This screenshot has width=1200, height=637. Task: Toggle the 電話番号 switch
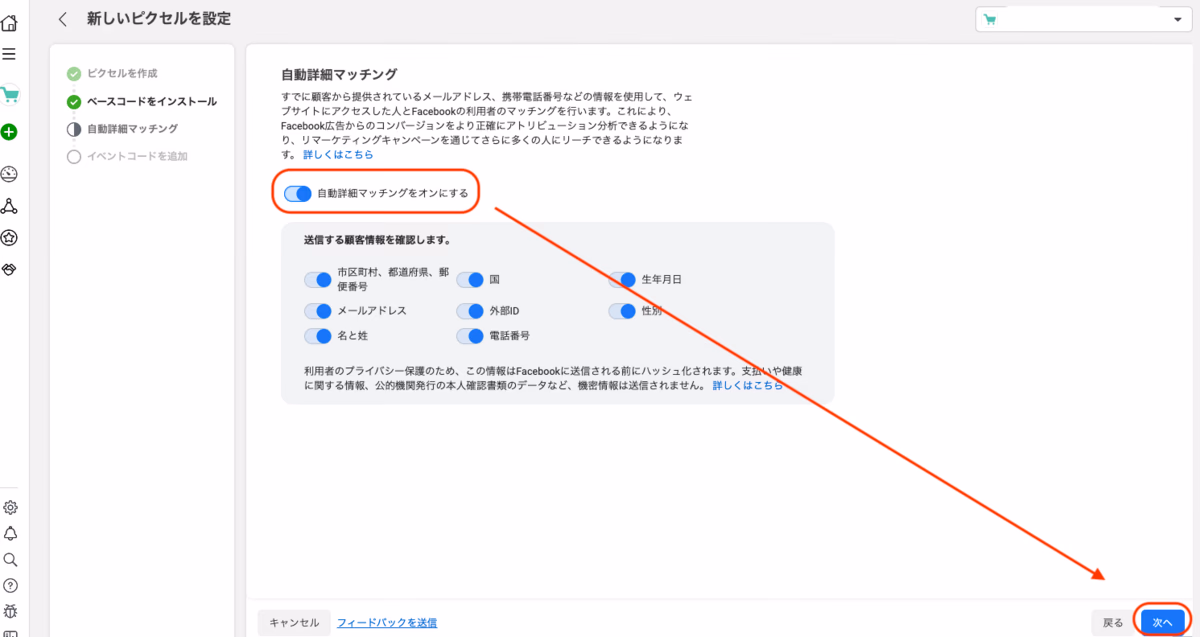pyautogui.click(x=470, y=337)
